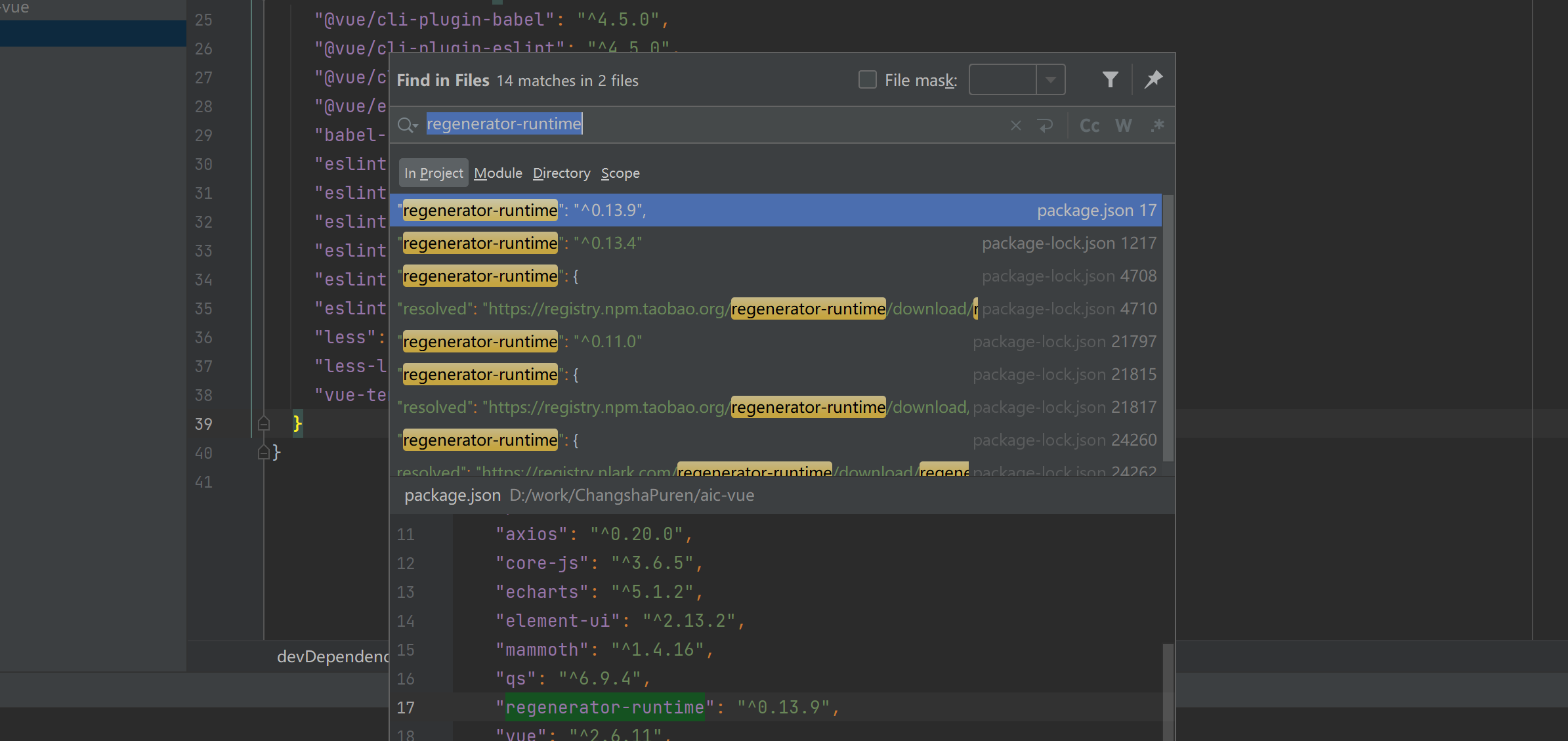Viewport: 1568px width, 741px height.
Task: Click the package.json preview file path header
Action: [580, 496]
